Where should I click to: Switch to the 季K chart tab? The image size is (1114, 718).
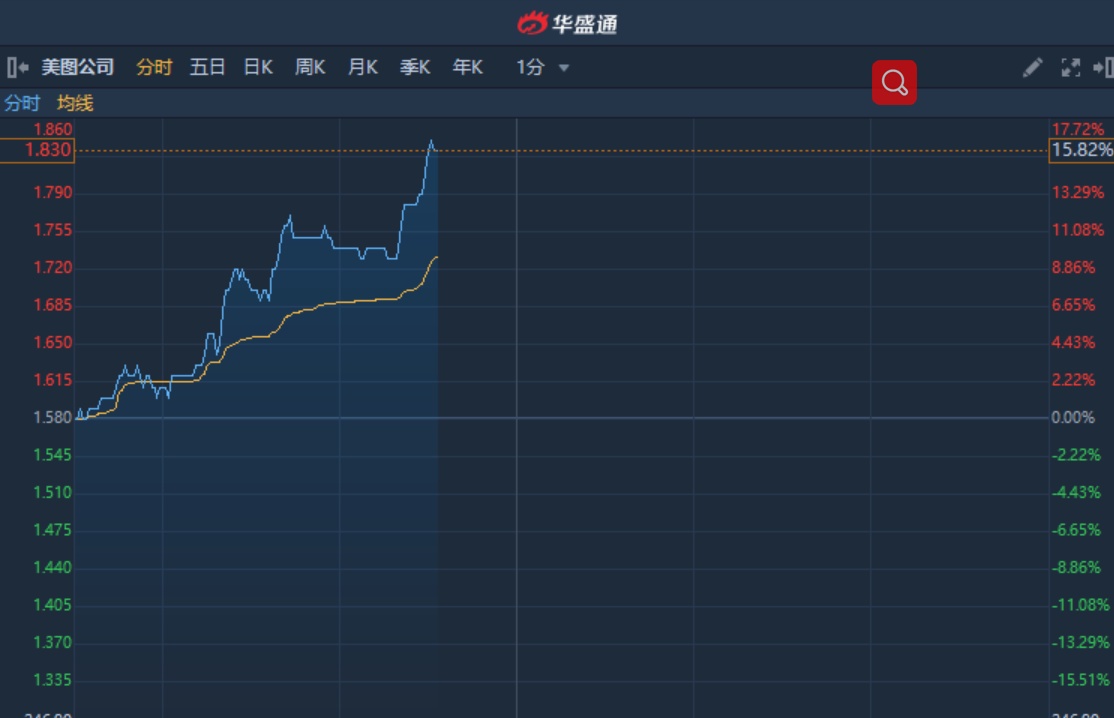point(415,67)
